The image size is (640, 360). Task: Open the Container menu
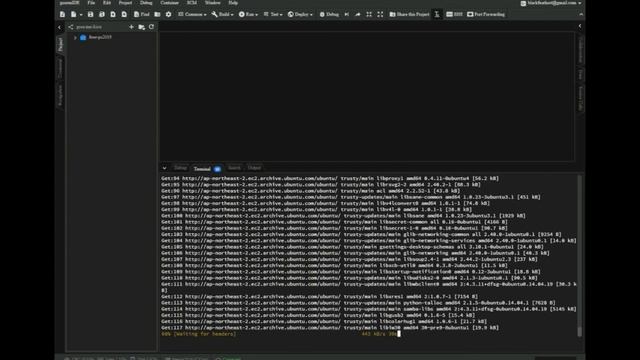tap(169, 3)
